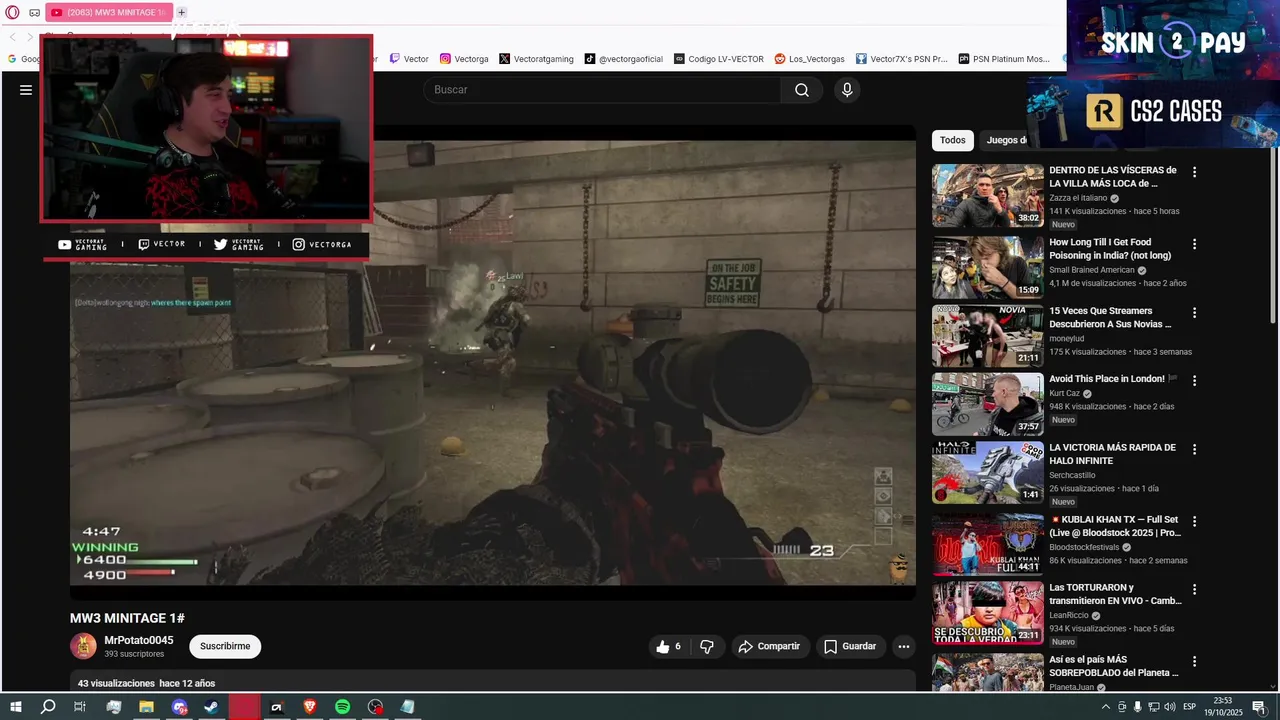Open the @vectorgaoficial TikTok bookmark
The image size is (1280, 720).
624,59
